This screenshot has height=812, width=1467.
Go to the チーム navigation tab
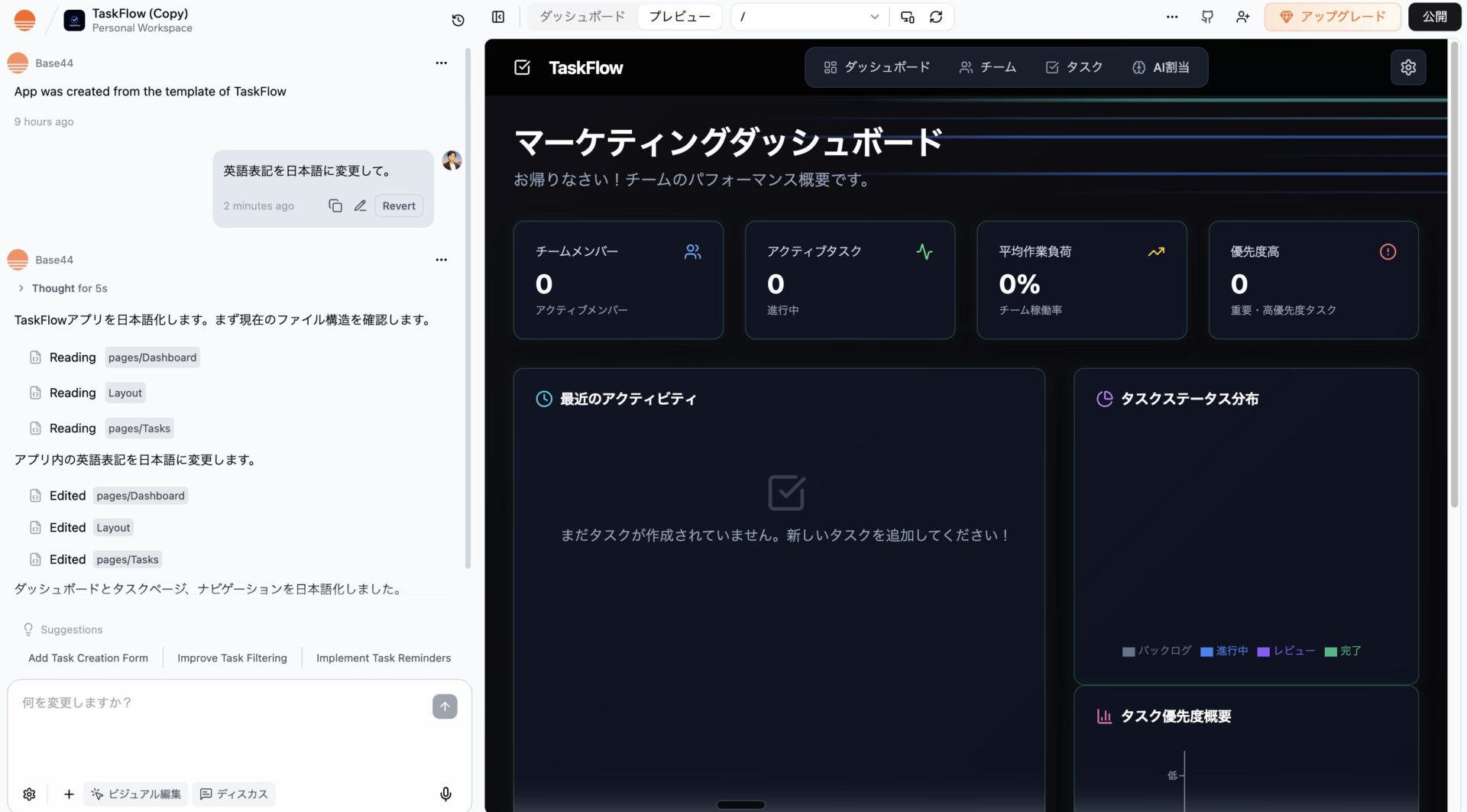(987, 67)
